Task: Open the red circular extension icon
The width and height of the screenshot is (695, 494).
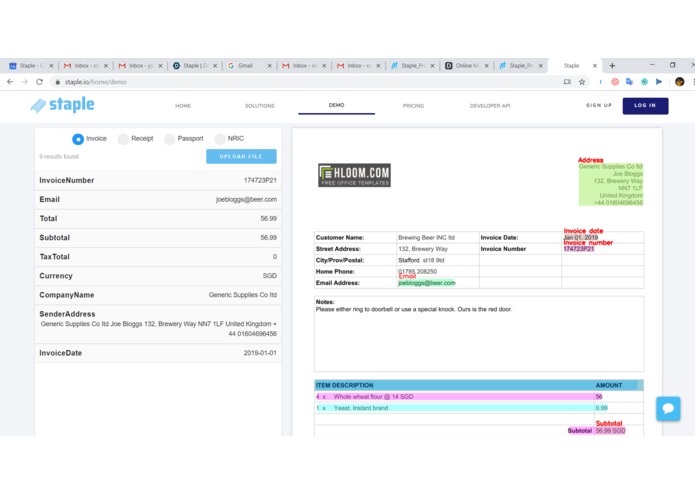Action: tap(615, 82)
